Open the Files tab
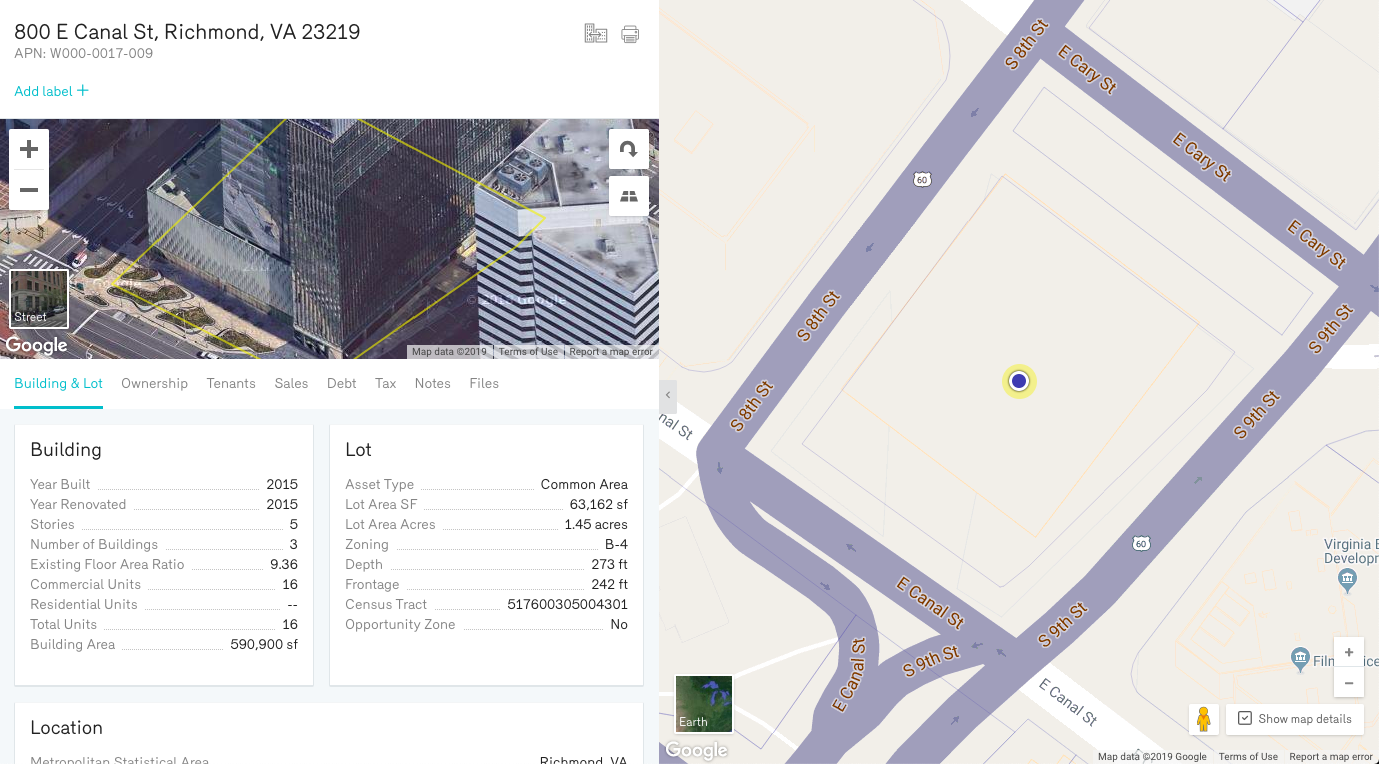 484,383
